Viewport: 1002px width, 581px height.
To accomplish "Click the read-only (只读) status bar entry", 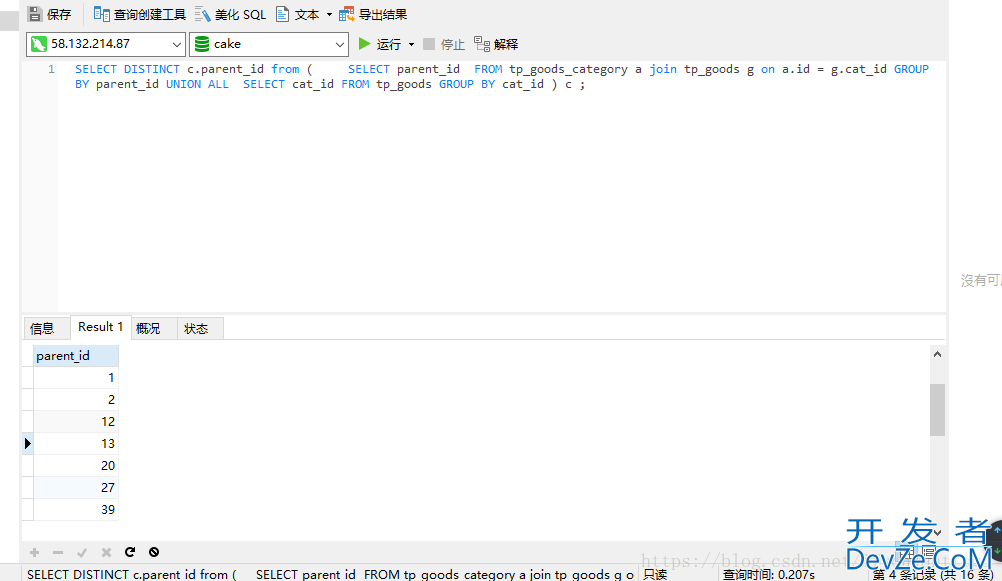I will (x=655, y=575).
